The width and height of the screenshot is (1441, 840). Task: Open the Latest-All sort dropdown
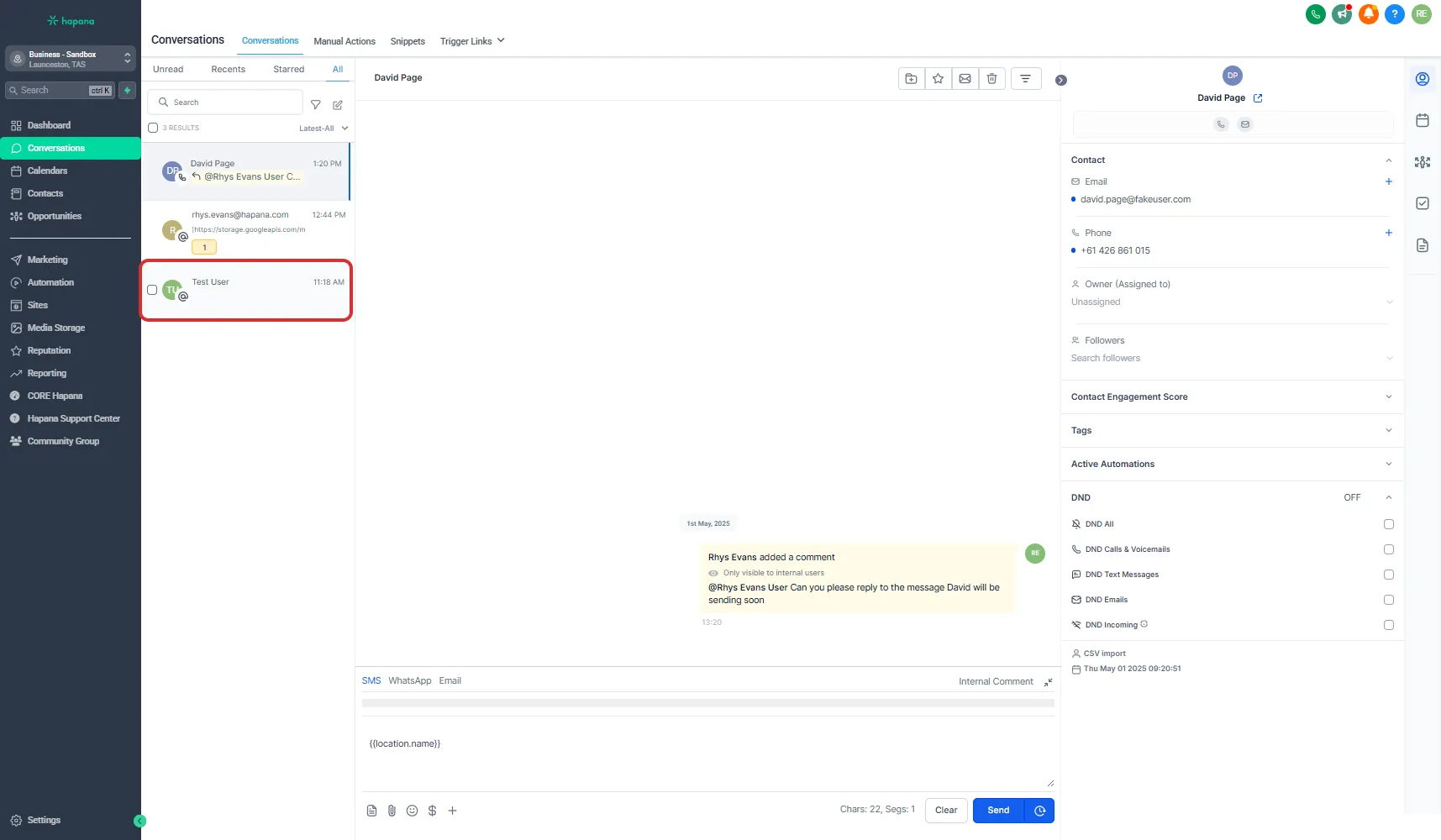(x=323, y=129)
